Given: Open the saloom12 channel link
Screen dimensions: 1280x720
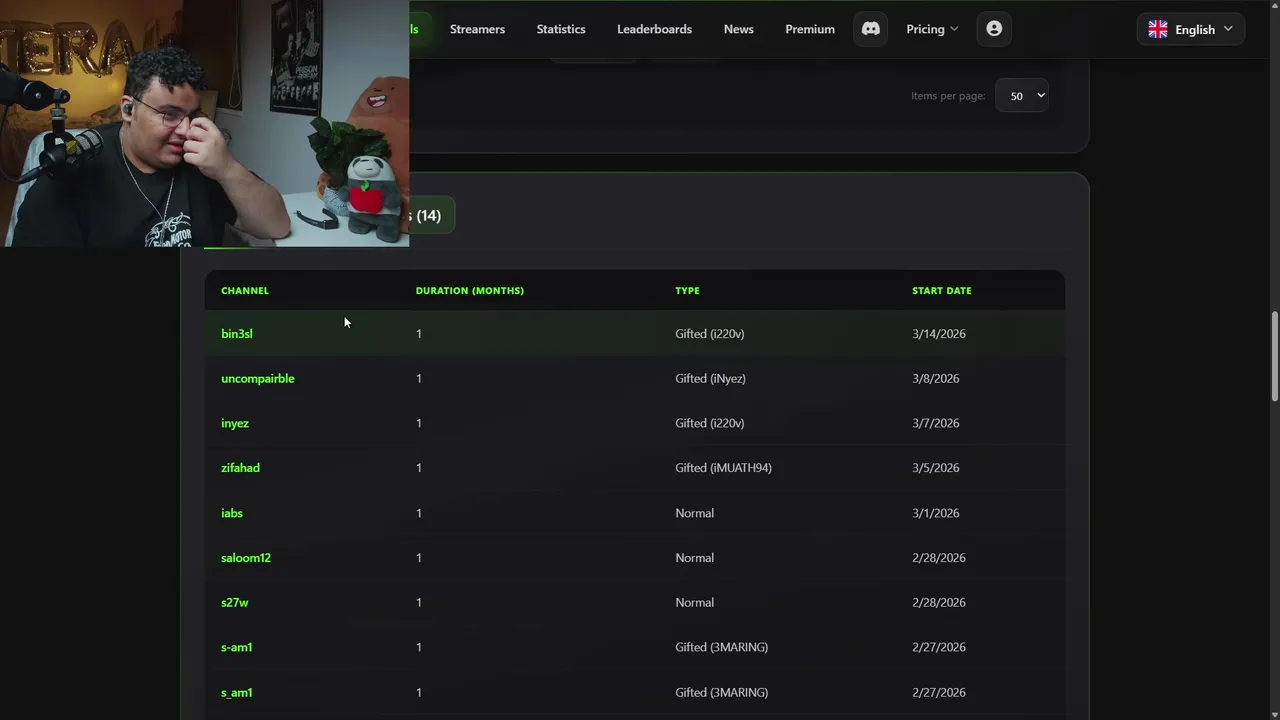Looking at the screenshot, I should (x=246, y=558).
